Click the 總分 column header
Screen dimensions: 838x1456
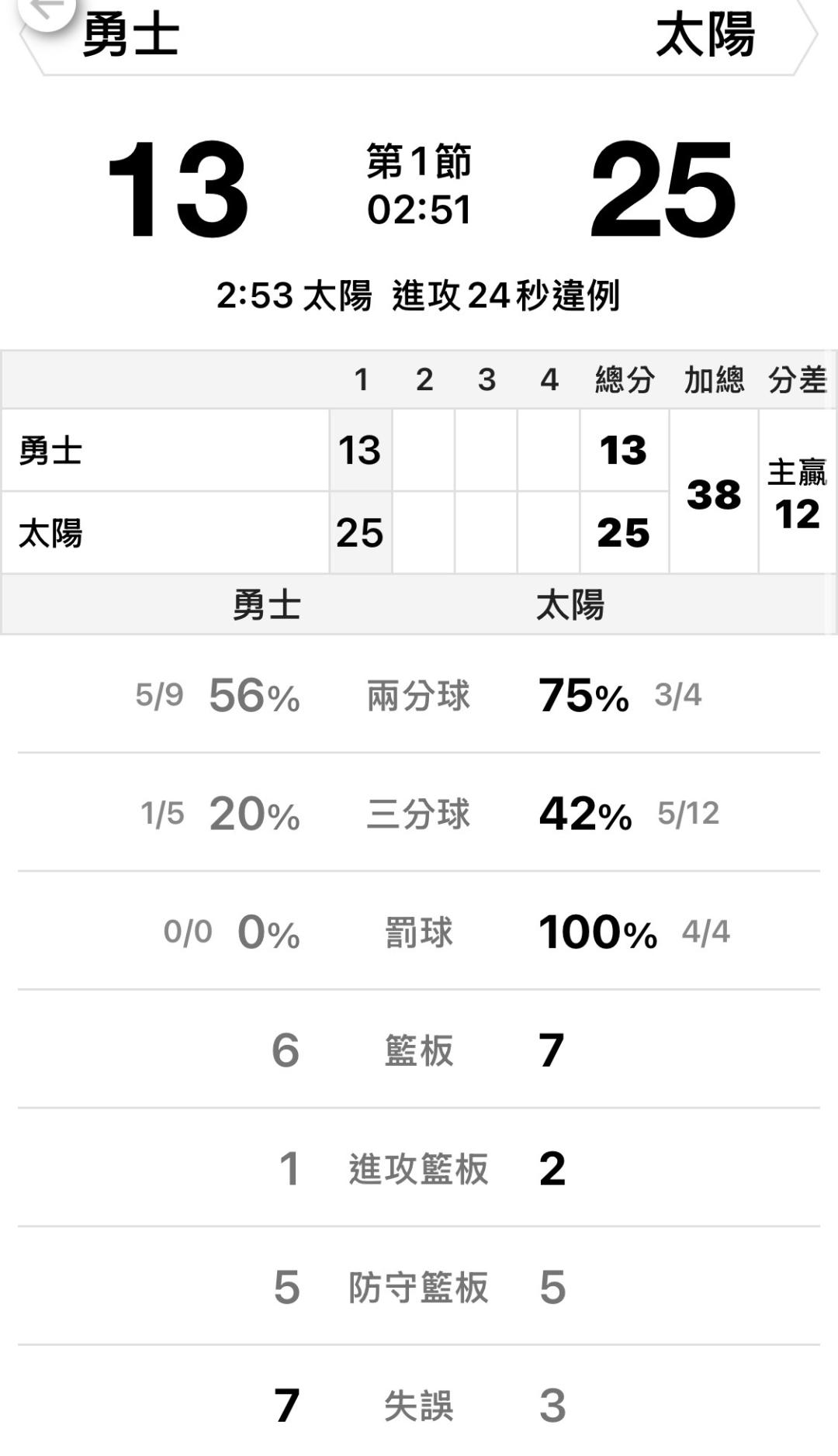625,380
